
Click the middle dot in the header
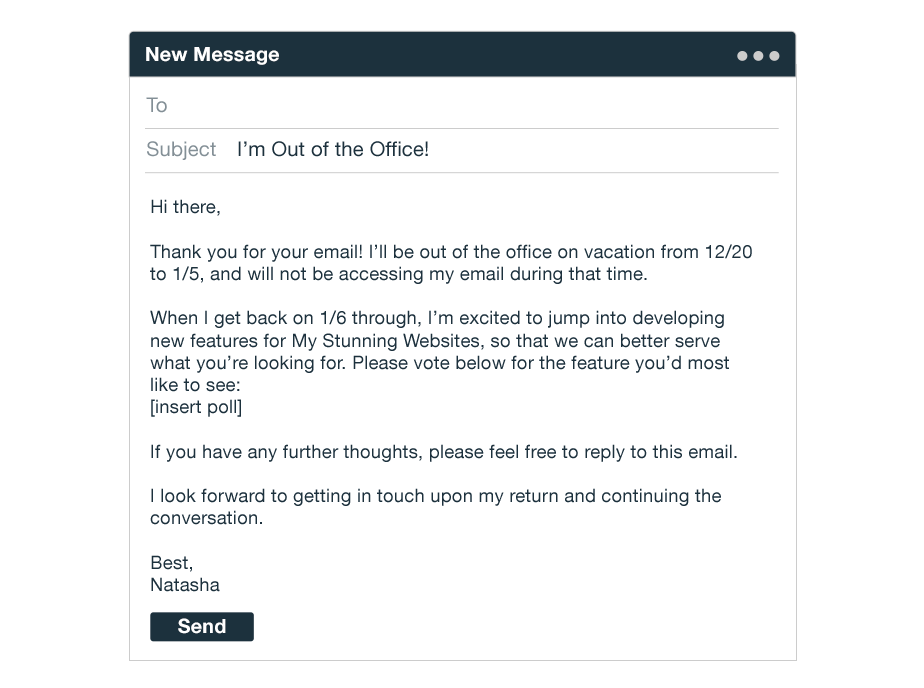point(758,56)
